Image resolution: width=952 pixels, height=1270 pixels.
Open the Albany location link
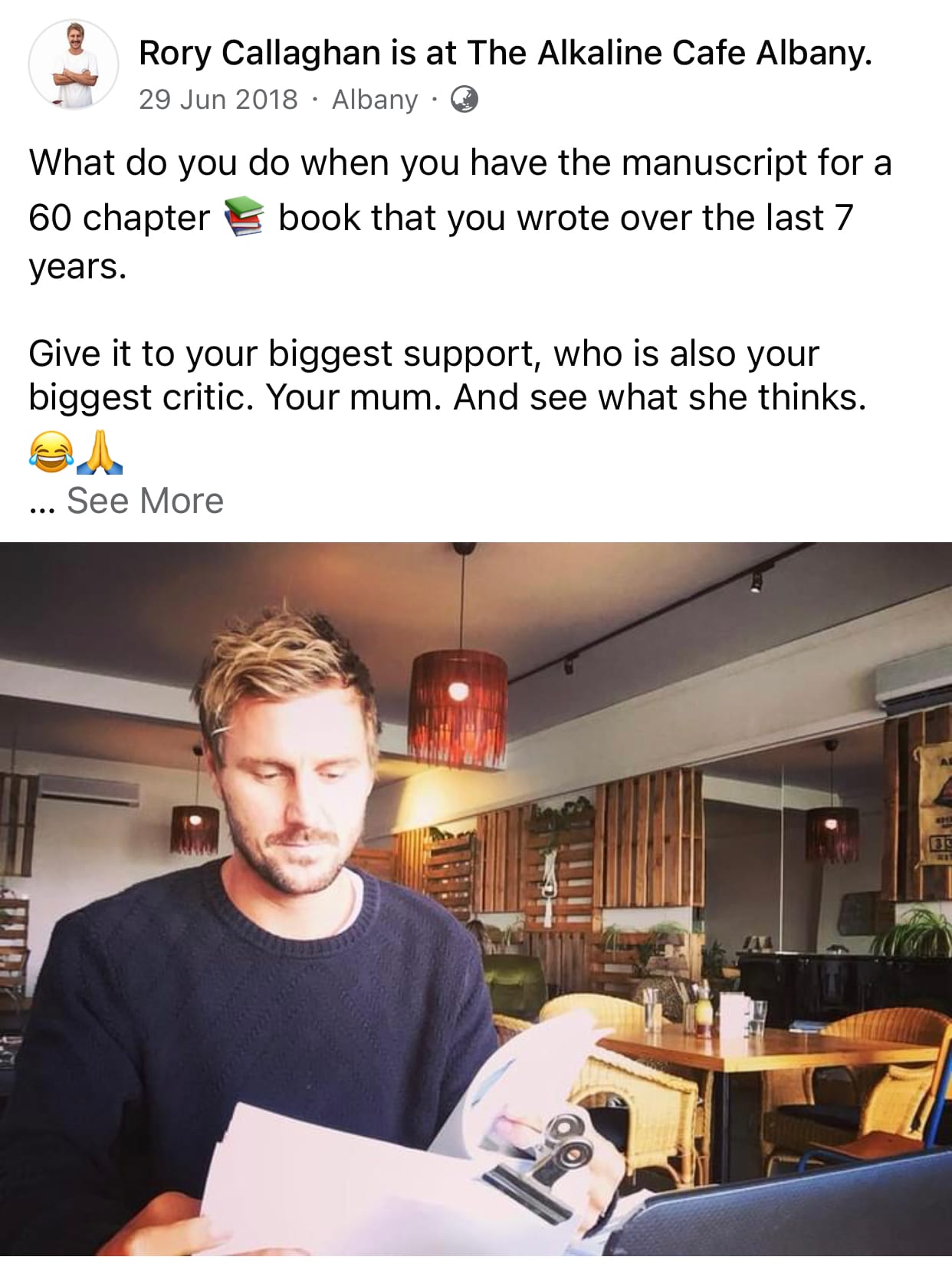(375, 100)
